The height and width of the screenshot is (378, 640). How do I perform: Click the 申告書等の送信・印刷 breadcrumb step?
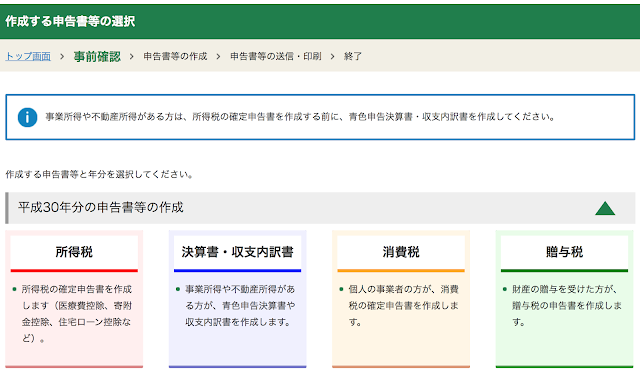[x=276, y=56]
